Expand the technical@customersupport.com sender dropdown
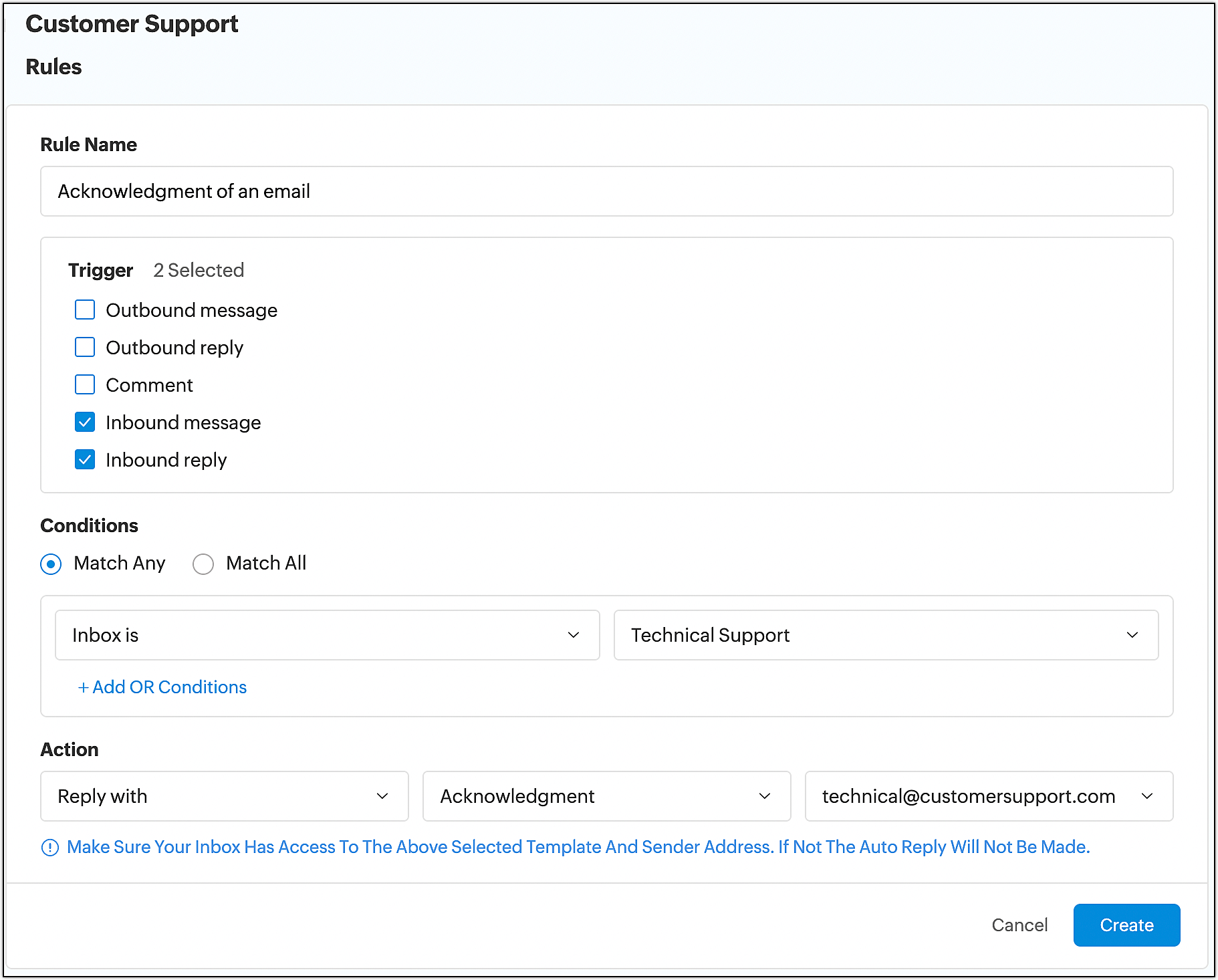Viewport: 1218px width, 980px height. [x=989, y=796]
